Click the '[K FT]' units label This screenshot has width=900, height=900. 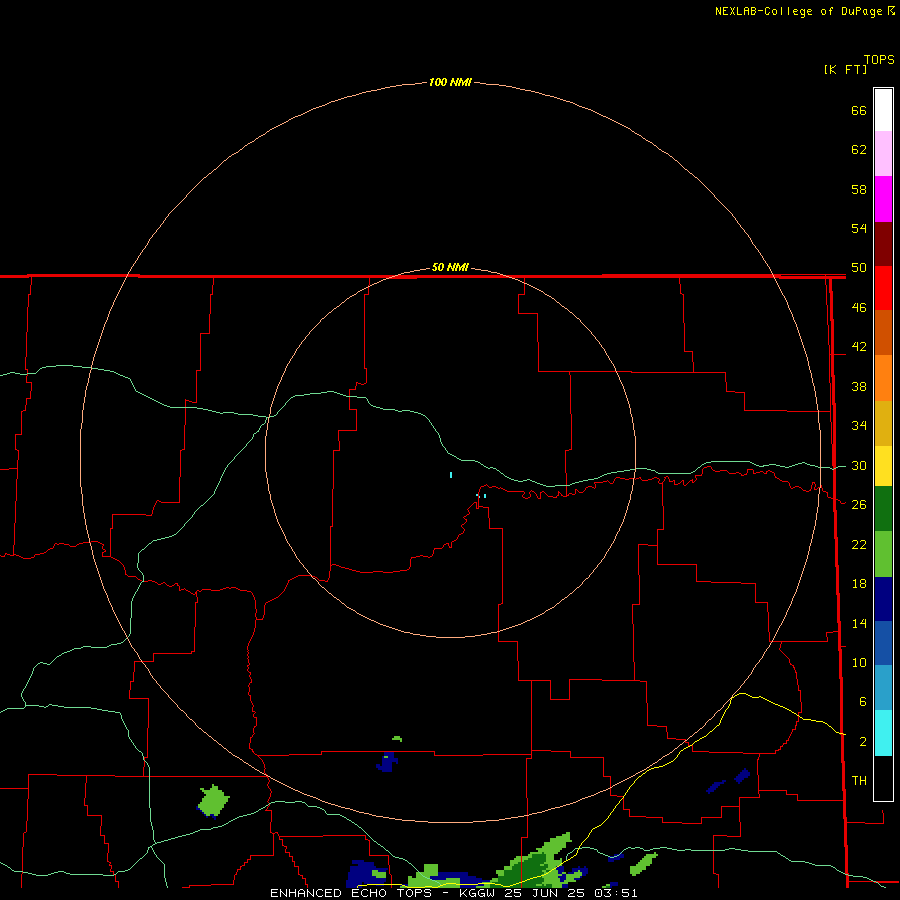tap(845, 69)
